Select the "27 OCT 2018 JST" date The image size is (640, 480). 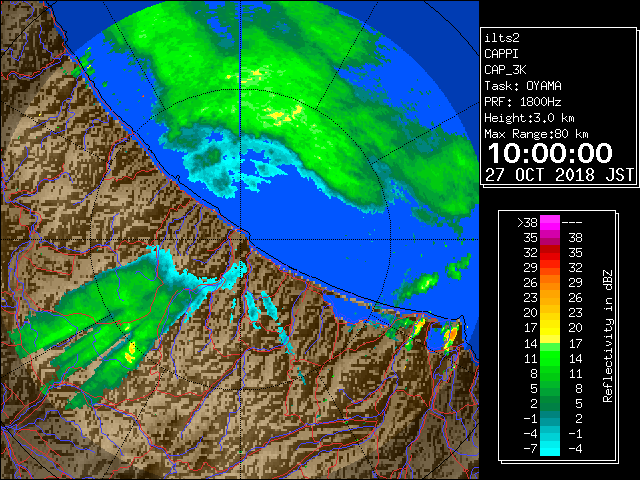559,175
